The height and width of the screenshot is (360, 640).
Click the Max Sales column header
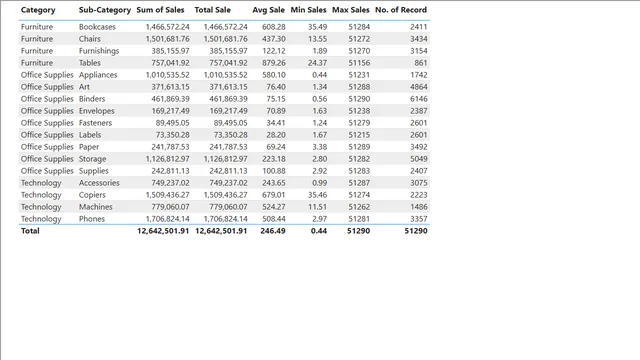tap(351, 10)
